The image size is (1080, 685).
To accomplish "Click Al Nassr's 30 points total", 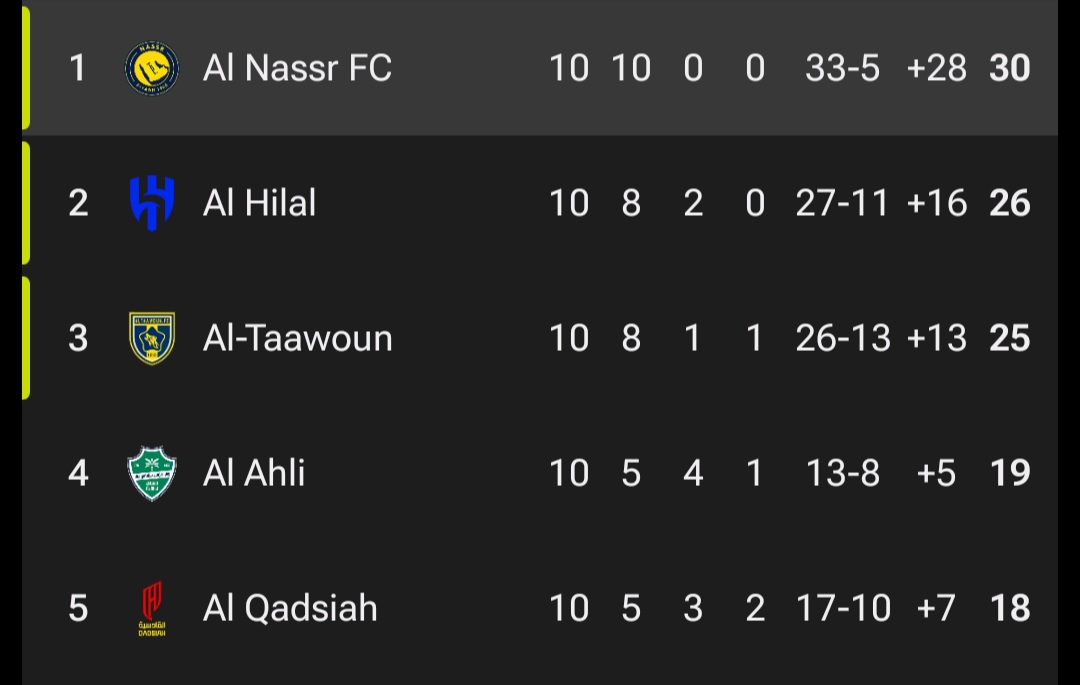I will click(1009, 68).
